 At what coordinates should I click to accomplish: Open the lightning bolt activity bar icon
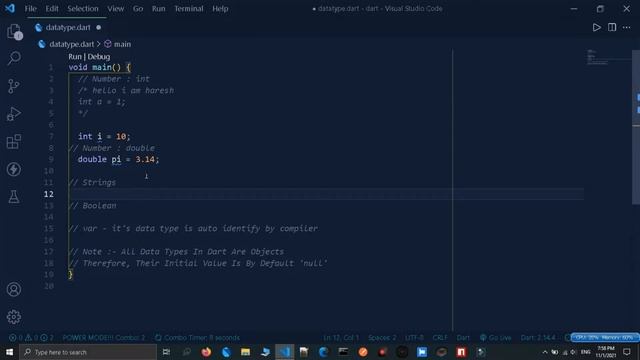click(14, 169)
